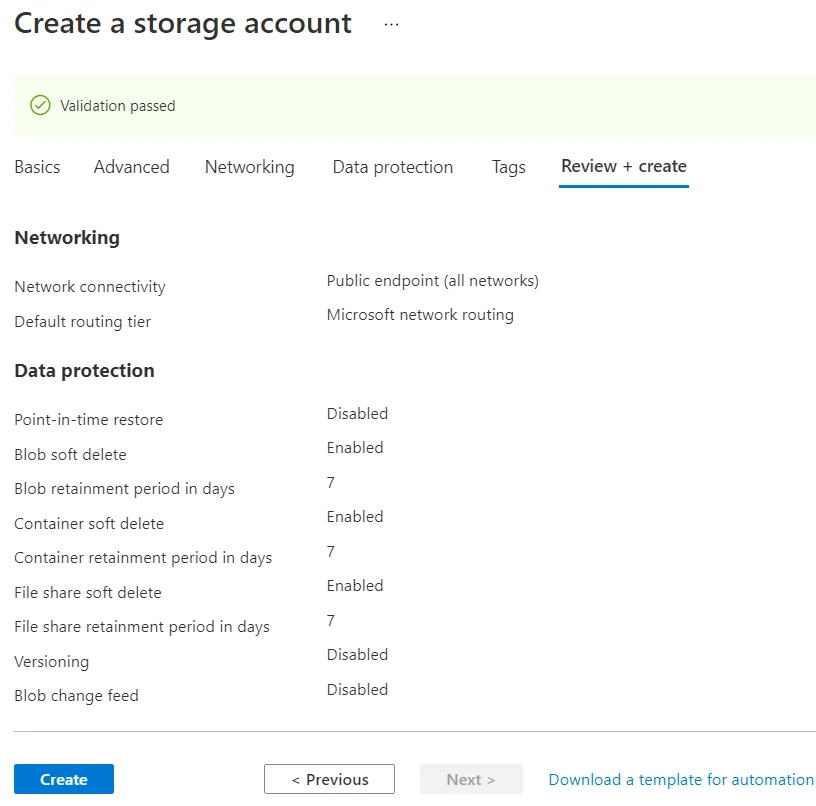Open the Advanced tab
This screenshot has width=816, height=806.
coord(131,167)
